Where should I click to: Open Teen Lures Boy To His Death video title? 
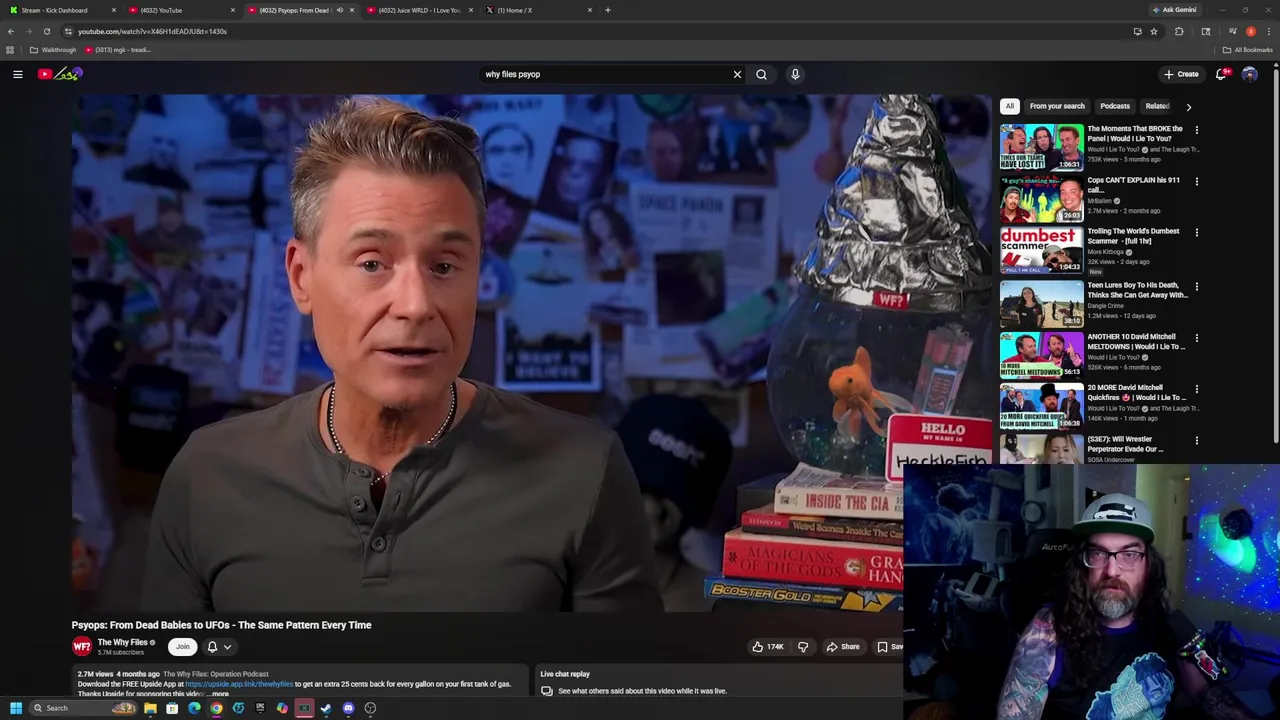pyautogui.click(x=1137, y=290)
